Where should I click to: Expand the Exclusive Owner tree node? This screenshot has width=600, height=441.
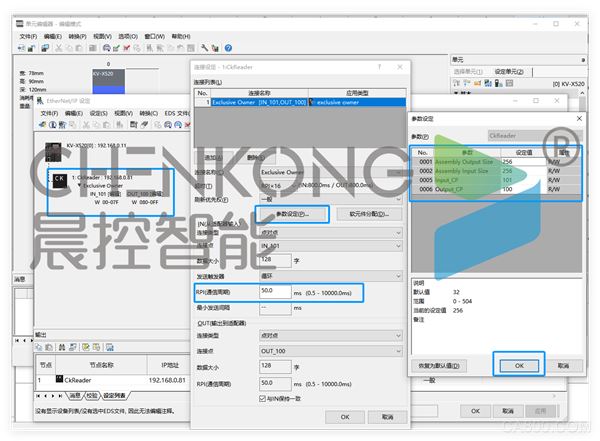click(x=79, y=186)
